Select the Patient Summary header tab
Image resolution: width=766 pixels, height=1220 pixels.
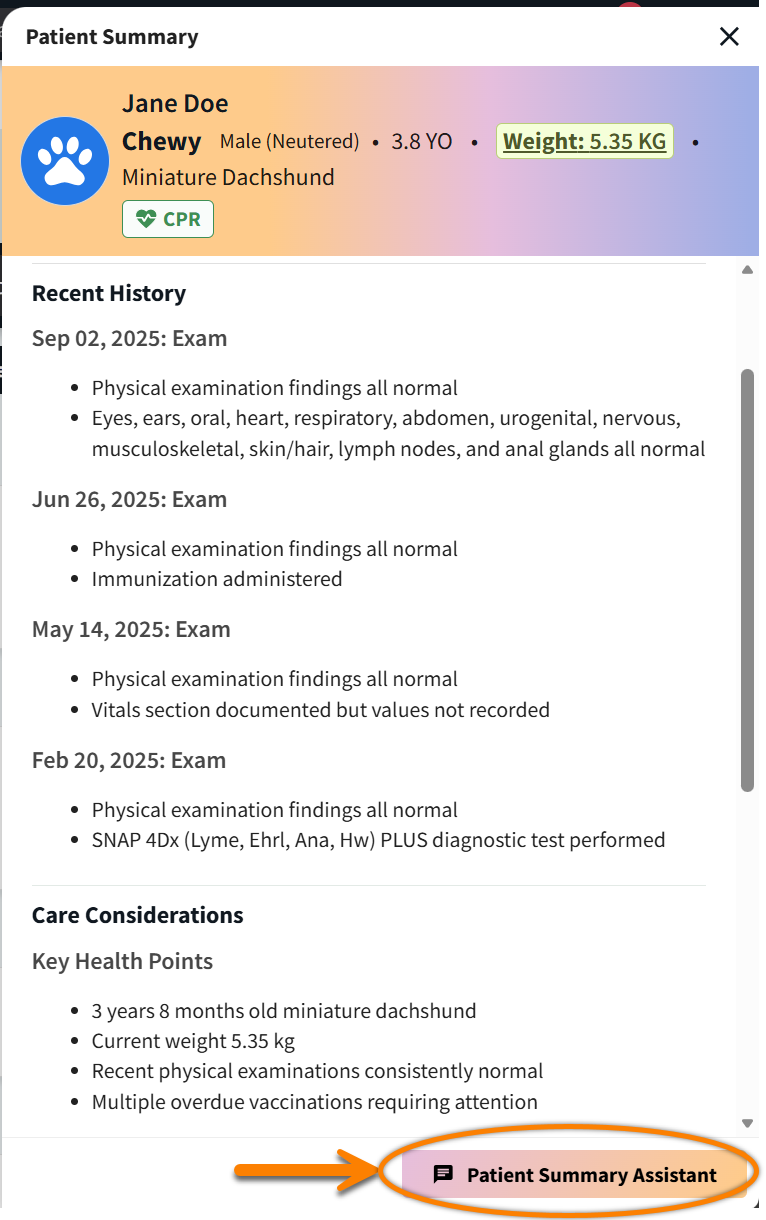(x=111, y=36)
